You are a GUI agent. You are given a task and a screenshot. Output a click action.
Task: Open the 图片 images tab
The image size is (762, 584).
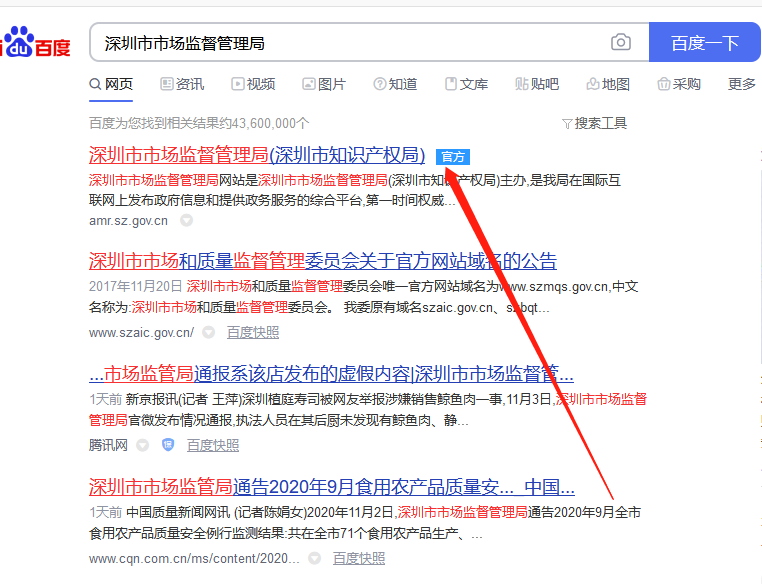(324, 84)
